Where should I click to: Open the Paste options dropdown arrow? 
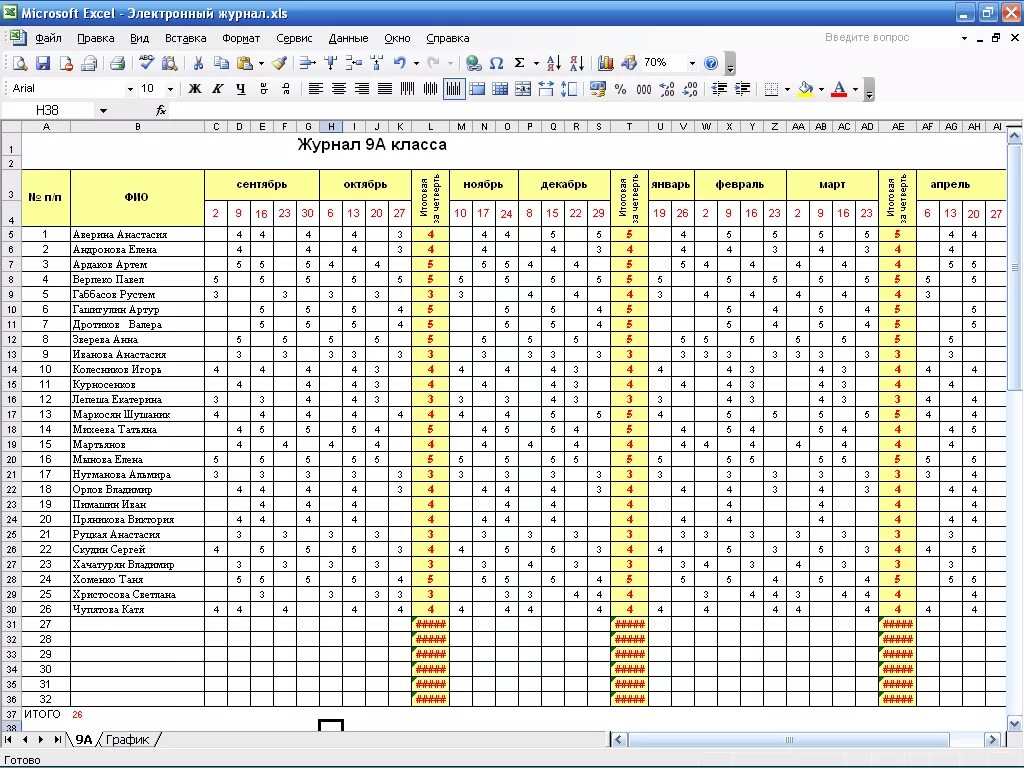click(x=261, y=63)
